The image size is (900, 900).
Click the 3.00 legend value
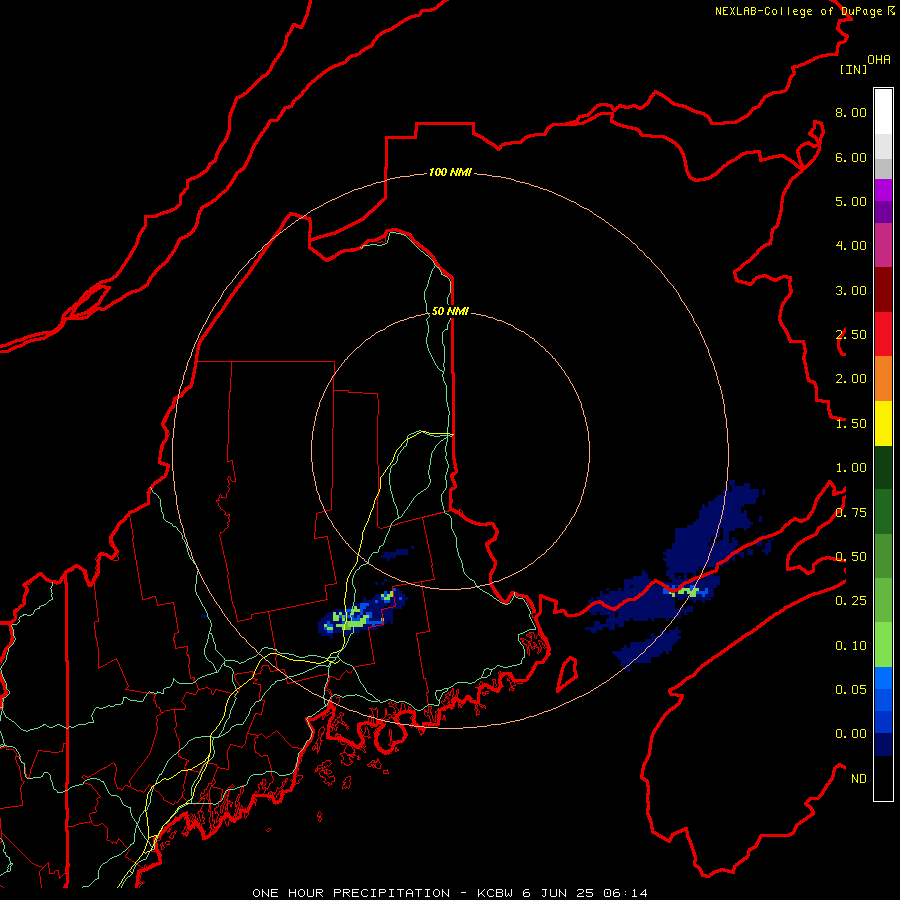pyautogui.click(x=851, y=290)
